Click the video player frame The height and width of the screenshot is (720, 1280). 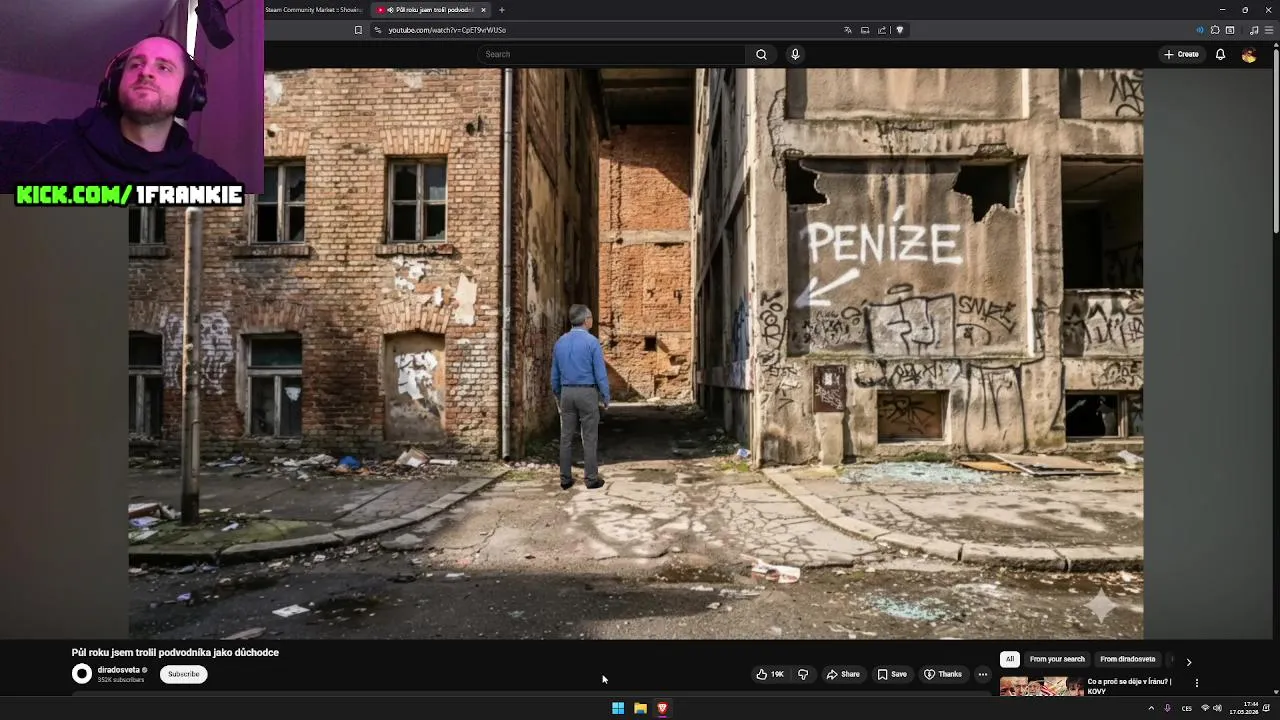click(x=635, y=353)
